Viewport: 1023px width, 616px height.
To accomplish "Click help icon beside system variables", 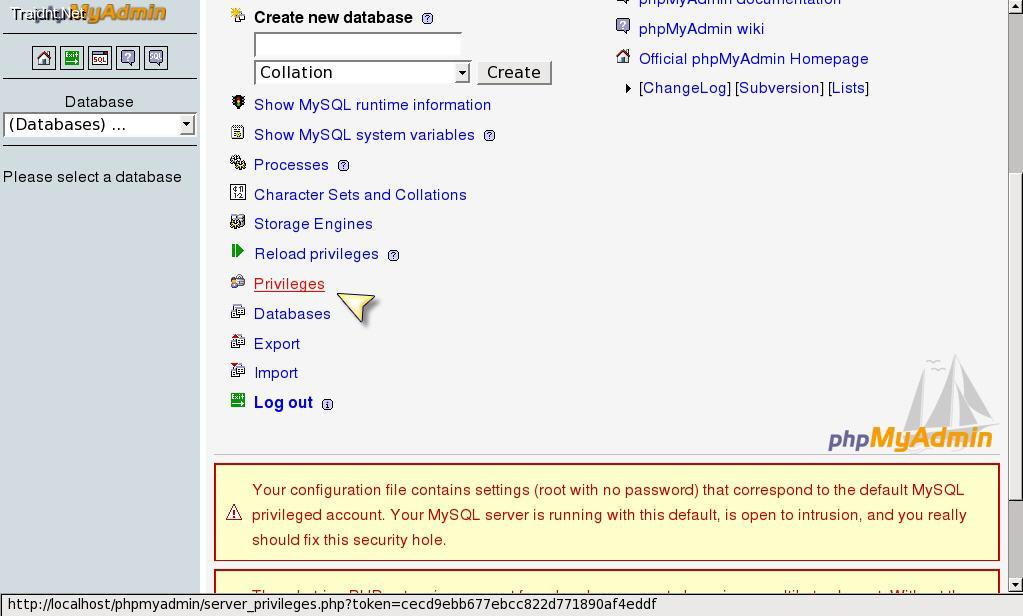I will [x=489, y=135].
